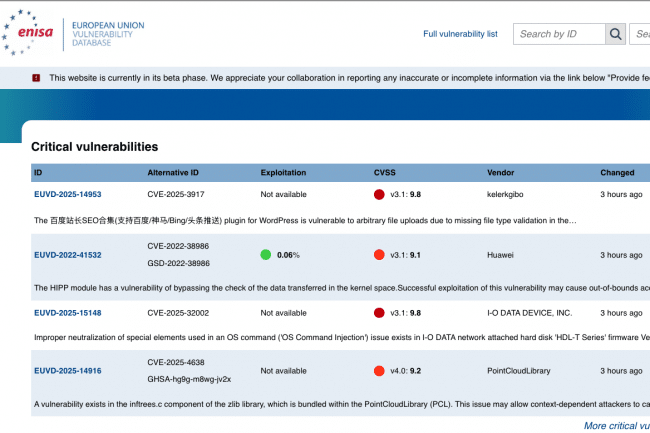This screenshot has height=433, width=650.
Task: Click the dark red CVSS dot for EUVD-2025-14953
Action: 379,194
